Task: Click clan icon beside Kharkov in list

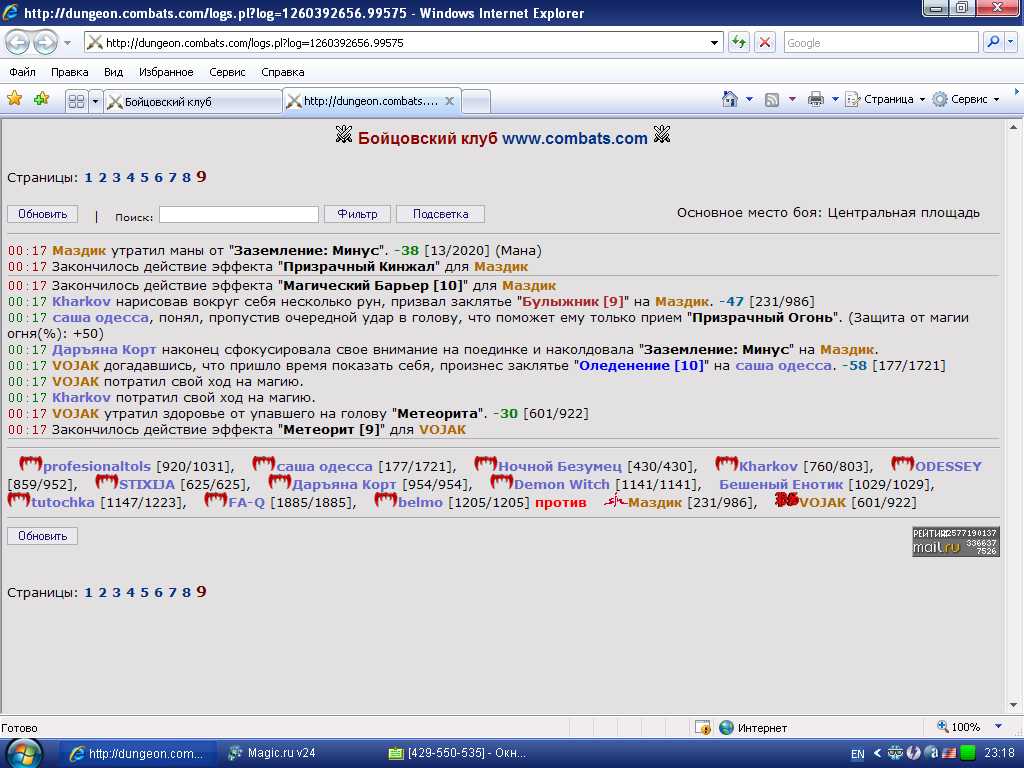Action: (x=727, y=464)
